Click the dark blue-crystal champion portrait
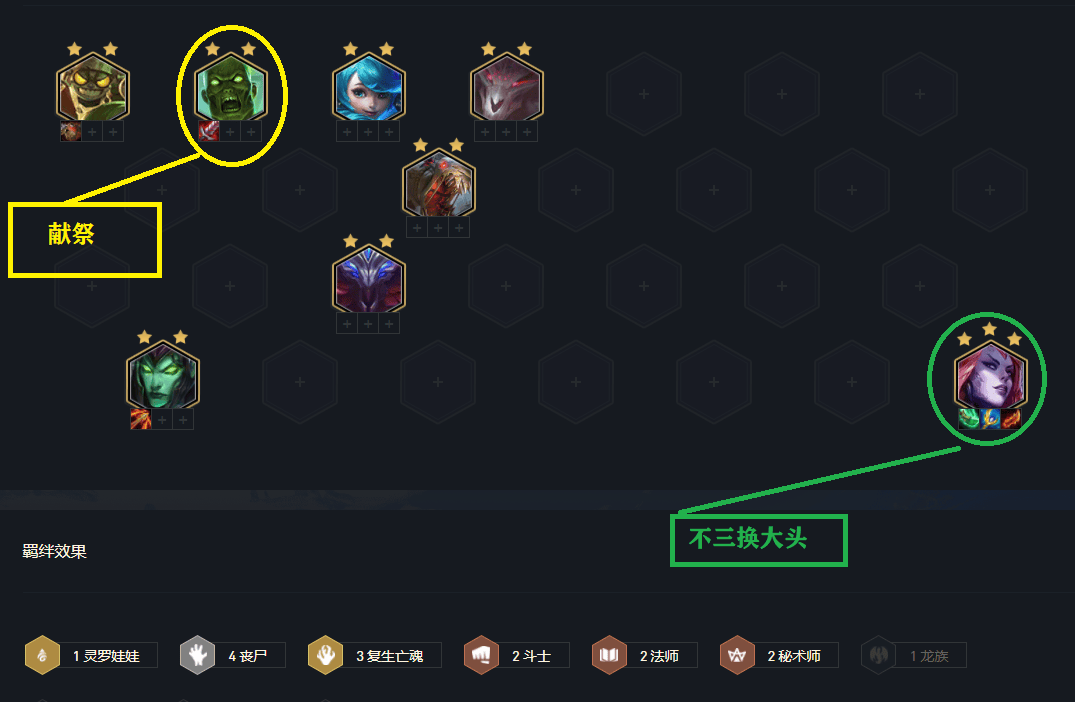 tap(369, 280)
